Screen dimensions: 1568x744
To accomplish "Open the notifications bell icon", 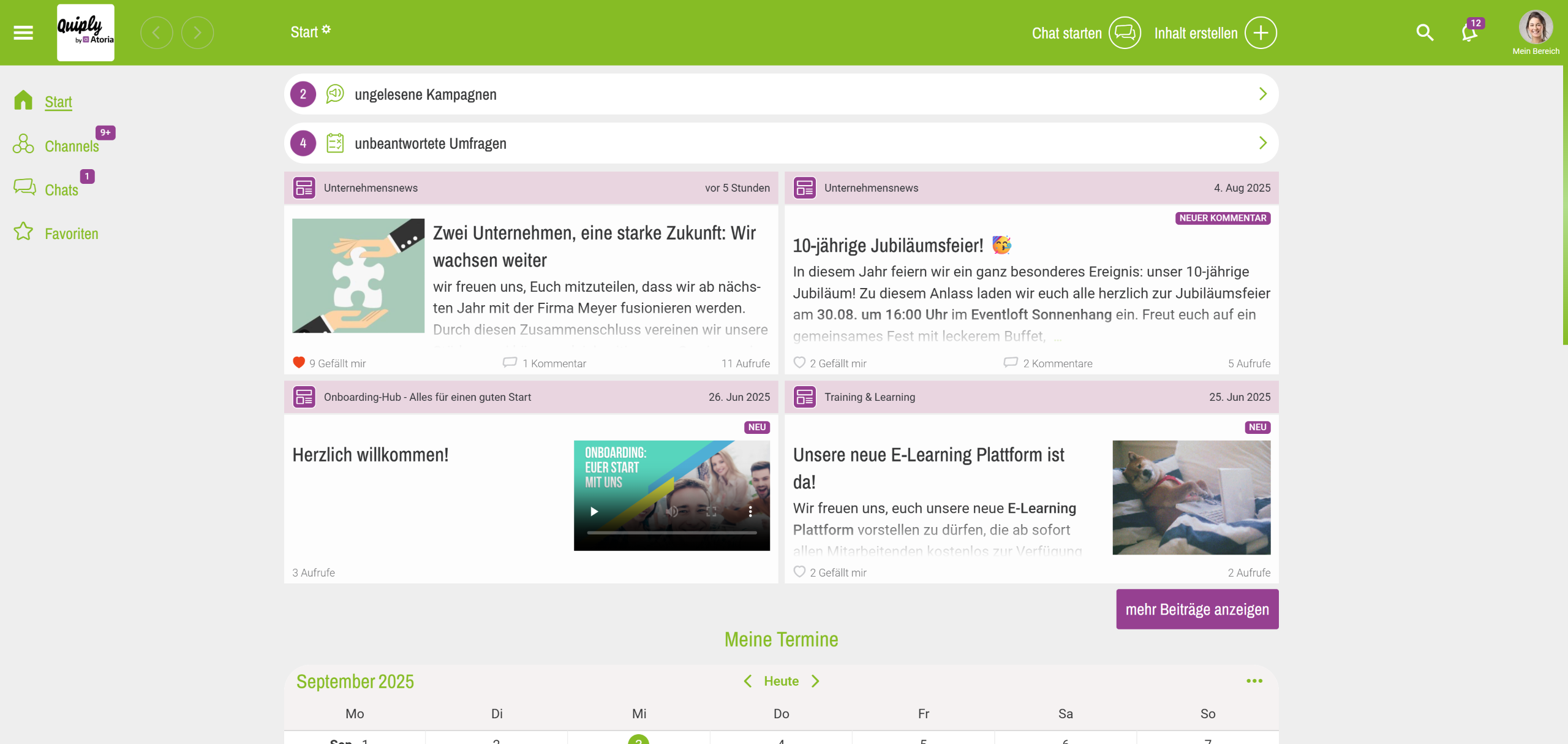I will point(1469,32).
